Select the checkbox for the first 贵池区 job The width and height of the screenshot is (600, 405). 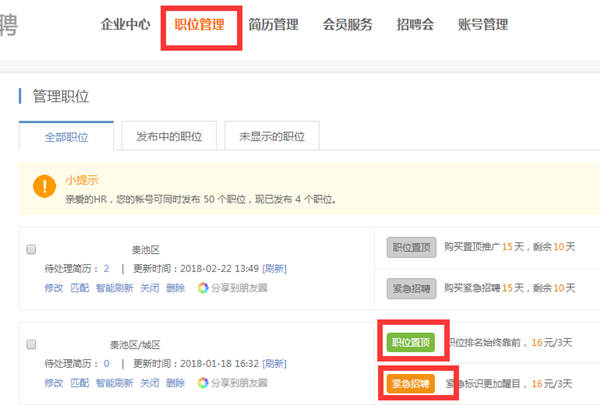31,249
